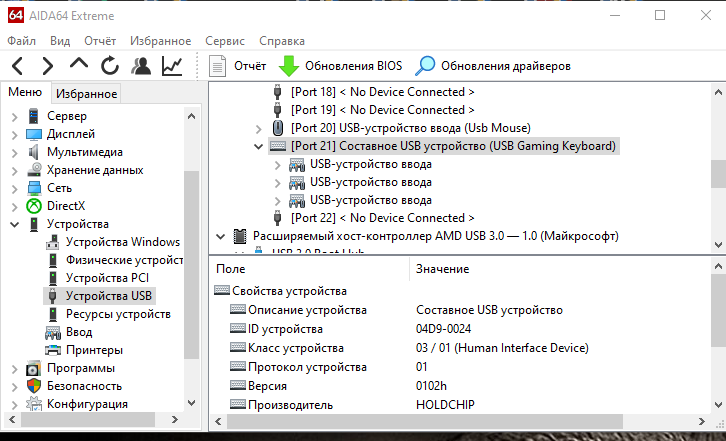
Task: Select Физические устройства in the tree
Action: tap(124, 260)
